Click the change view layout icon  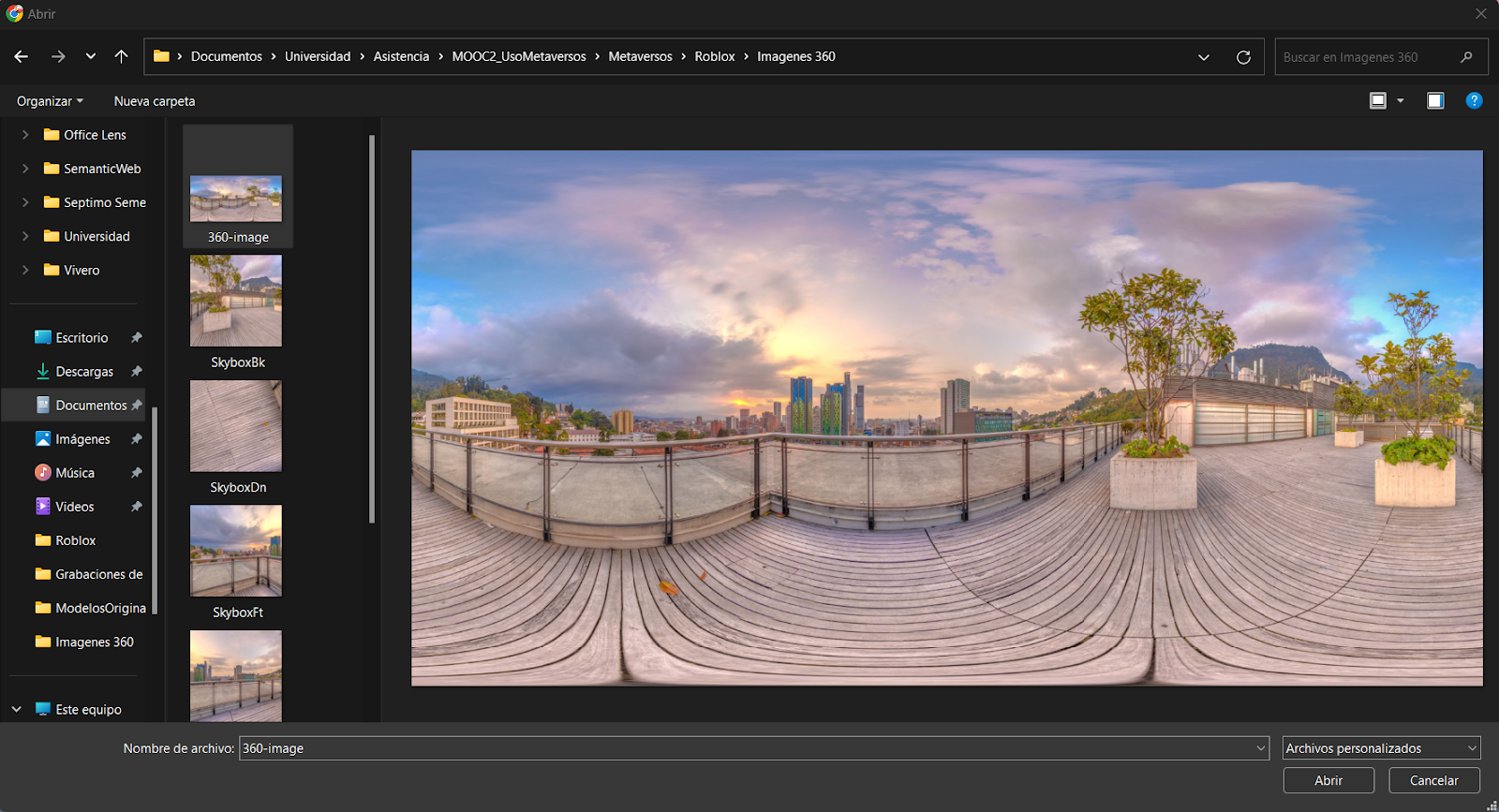1378,101
